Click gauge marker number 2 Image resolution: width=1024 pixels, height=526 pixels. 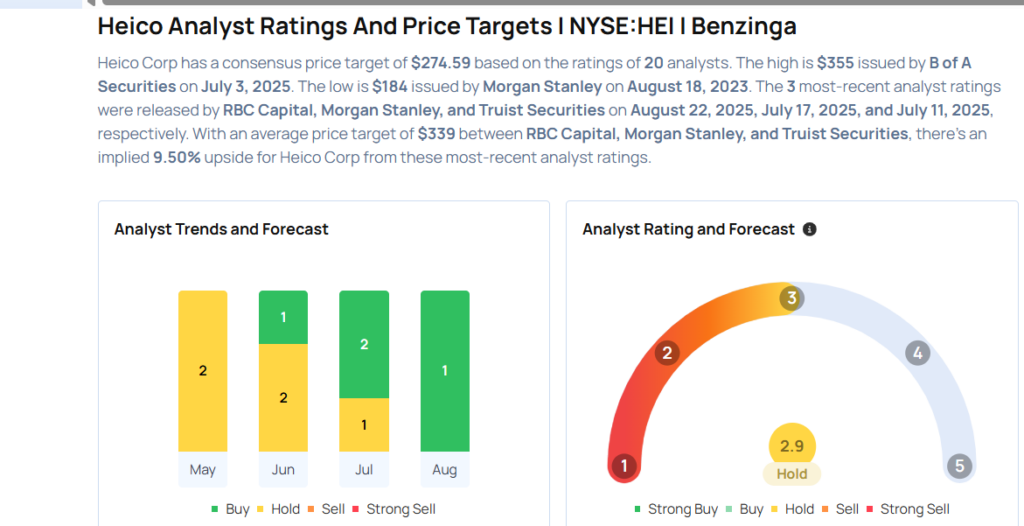(x=667, y=352)
